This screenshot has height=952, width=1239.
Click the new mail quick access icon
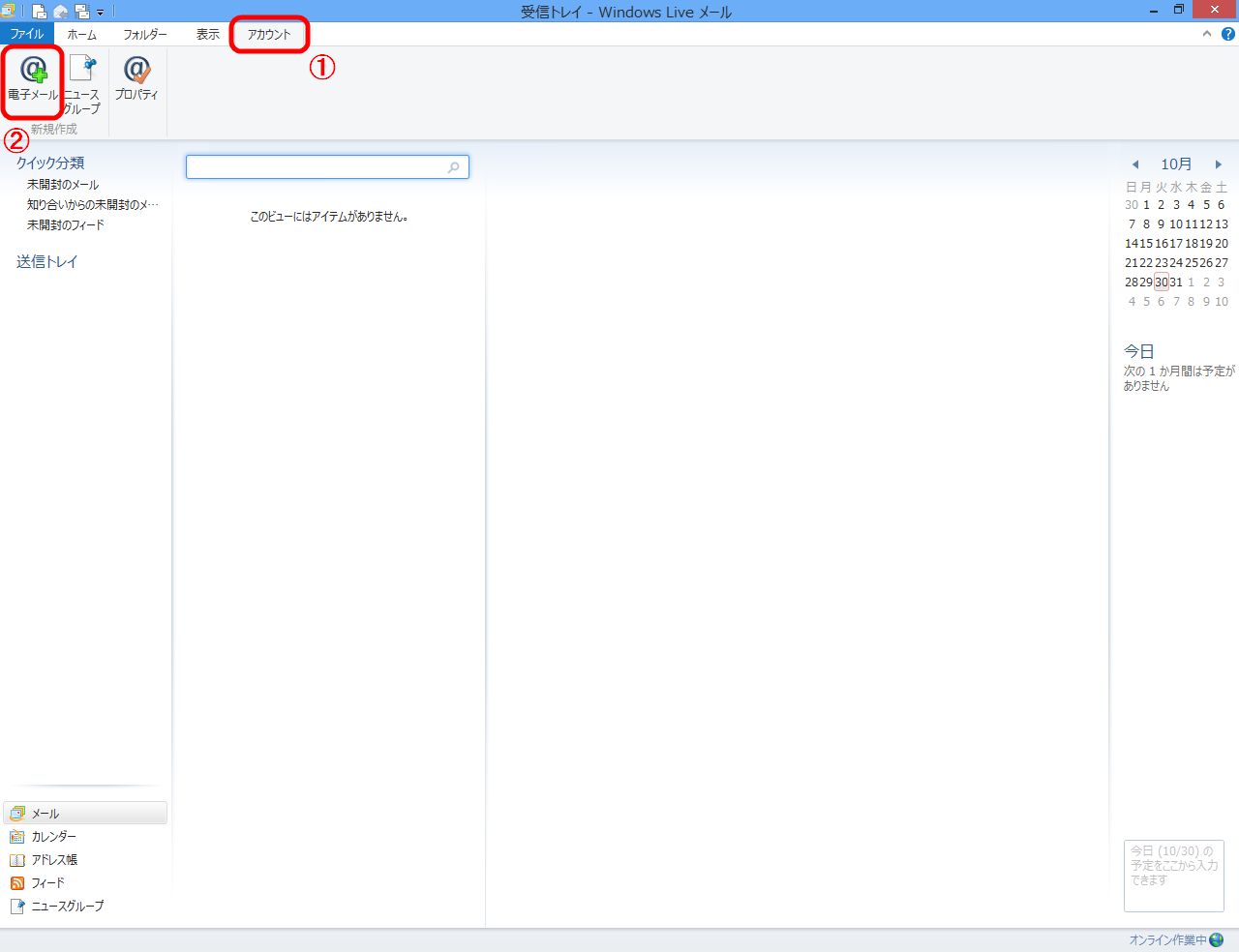point(40,12)
